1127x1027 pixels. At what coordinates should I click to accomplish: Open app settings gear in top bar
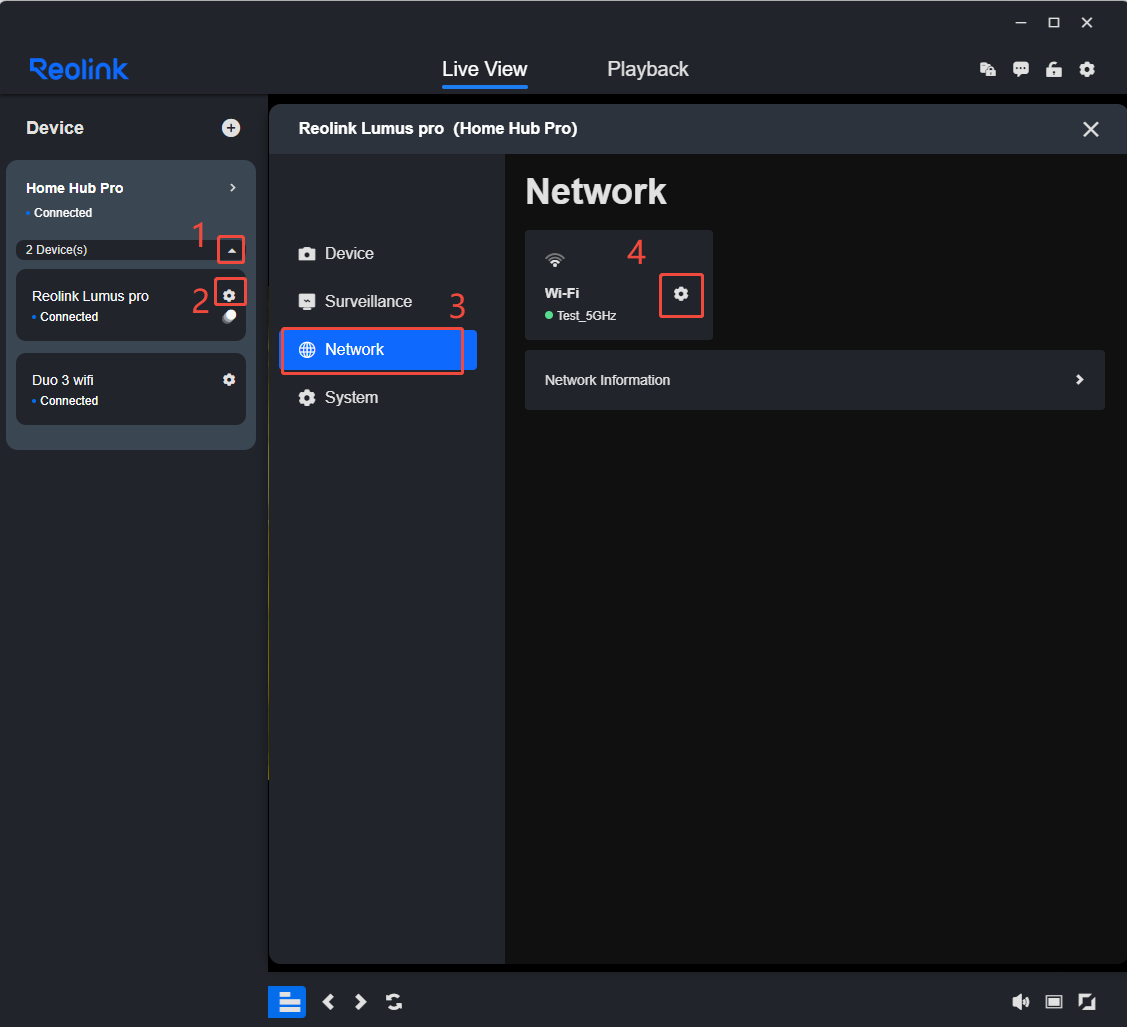pos(1087,69)
